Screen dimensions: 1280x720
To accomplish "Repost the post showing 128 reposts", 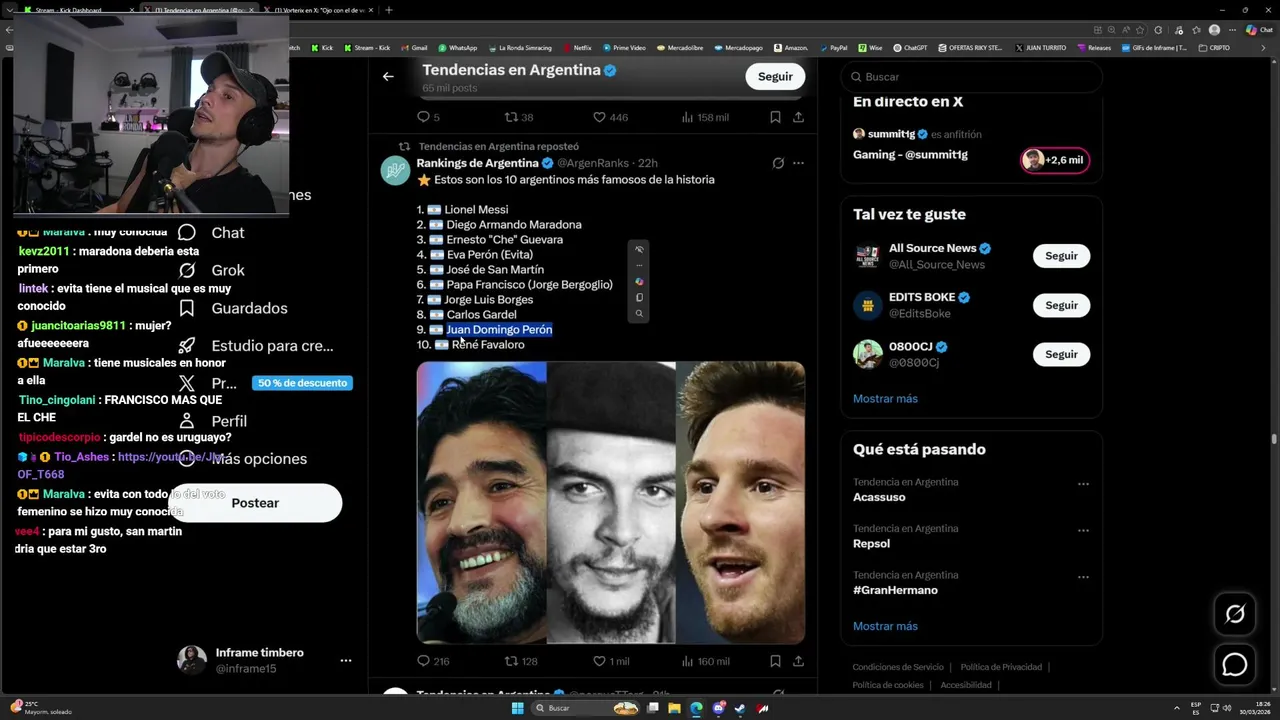I will (x=521, y=661).
